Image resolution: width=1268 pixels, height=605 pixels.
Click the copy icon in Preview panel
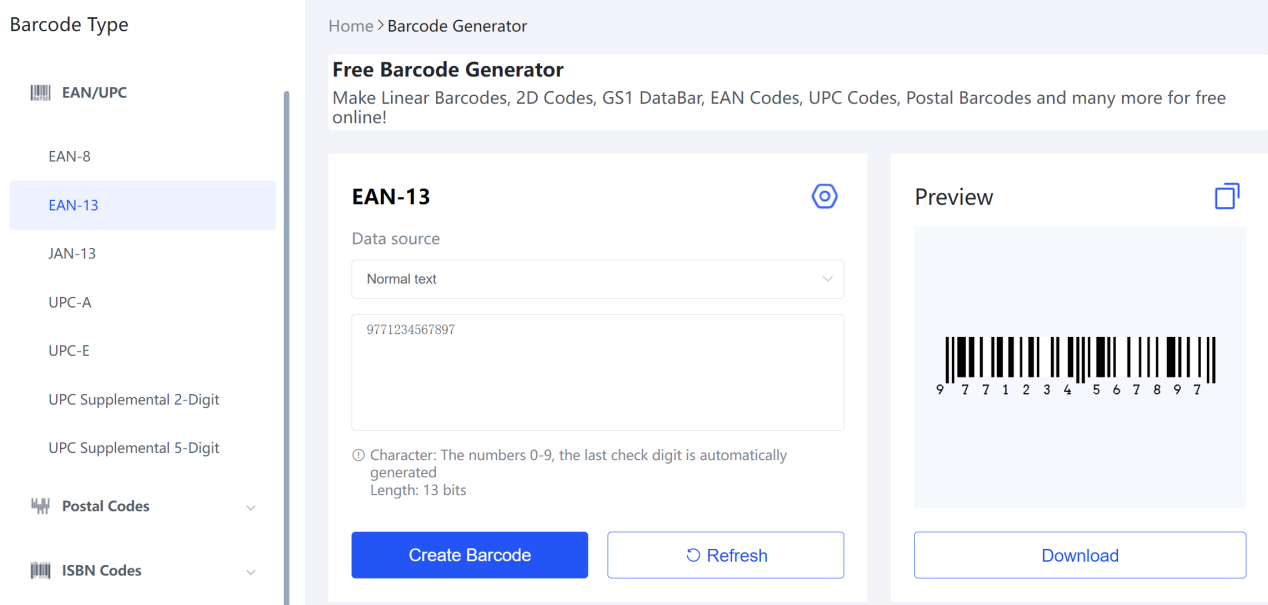(1227, 196)
